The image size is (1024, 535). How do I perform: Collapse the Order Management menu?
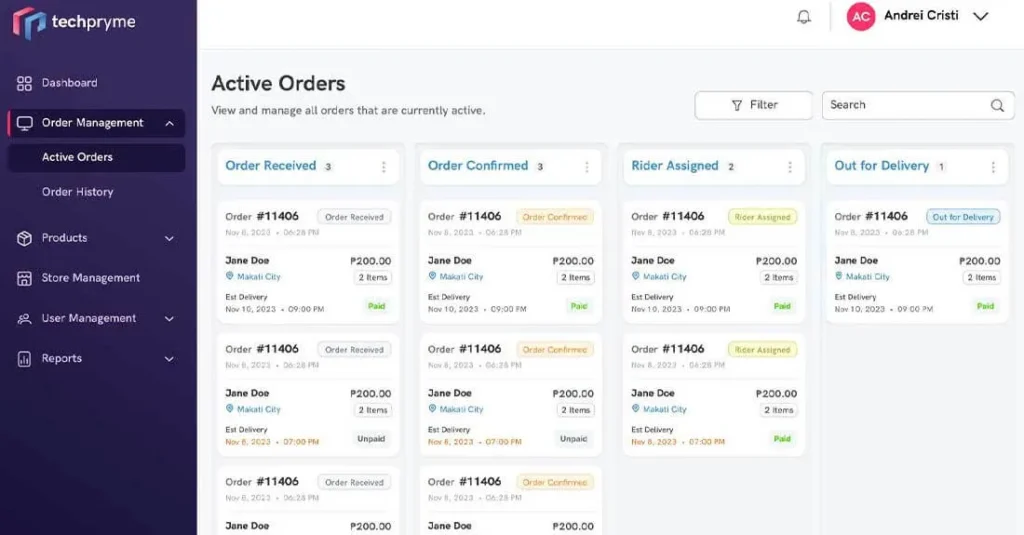[169, 123]
